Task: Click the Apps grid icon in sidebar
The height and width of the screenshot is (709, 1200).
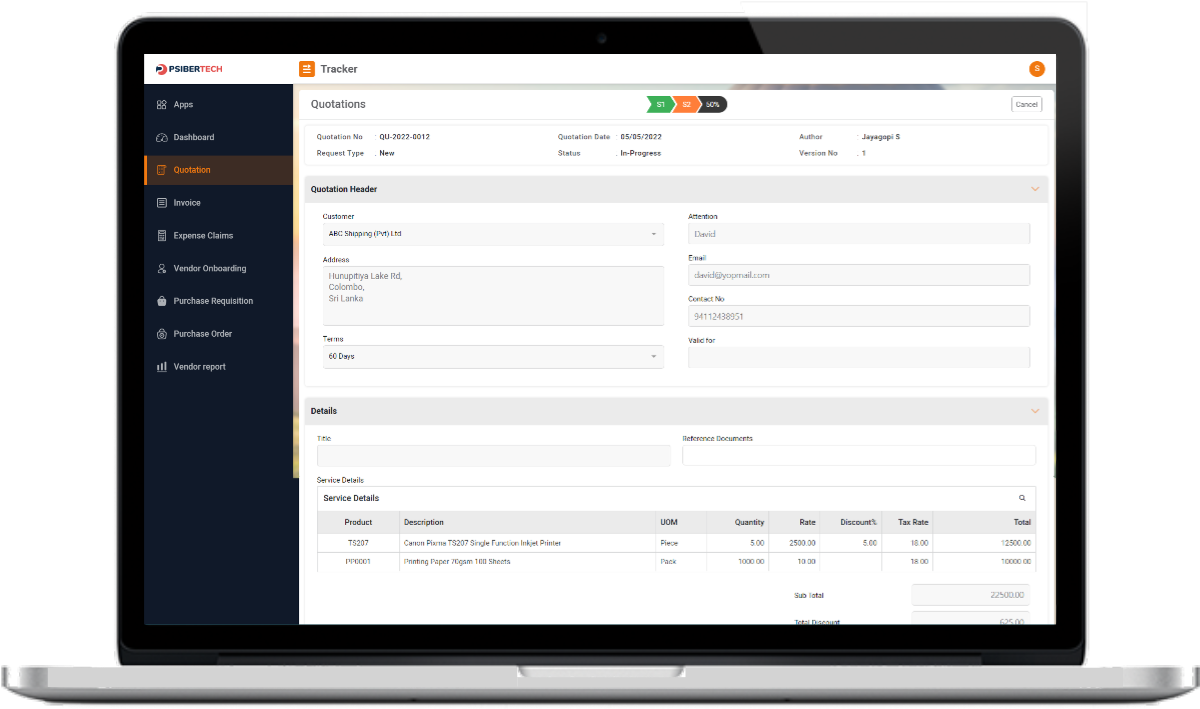Action: (162, 105)
